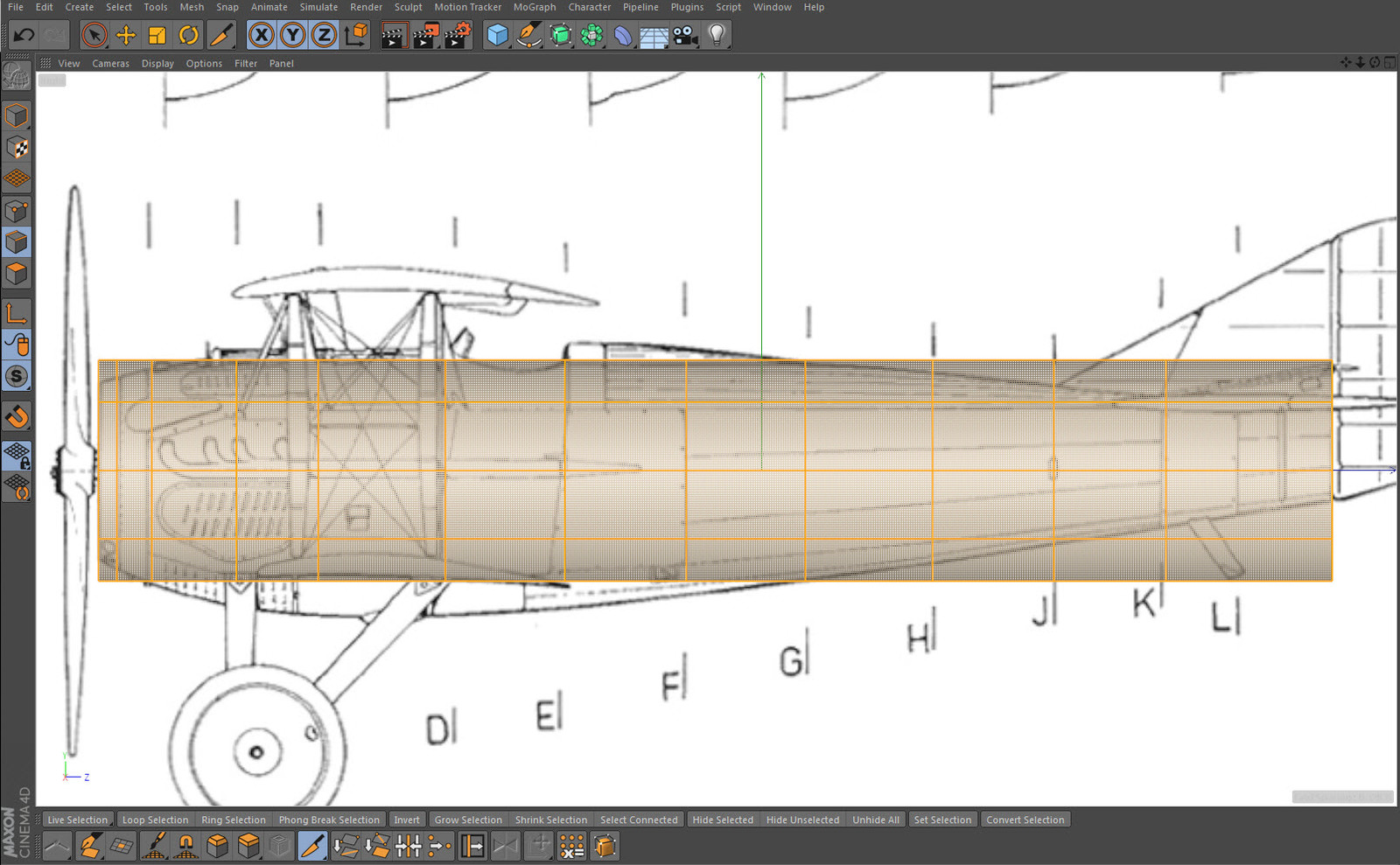Open the Mesh menu
The width and height of the screenshot is (1400, 865).
(x=192, y=7)
